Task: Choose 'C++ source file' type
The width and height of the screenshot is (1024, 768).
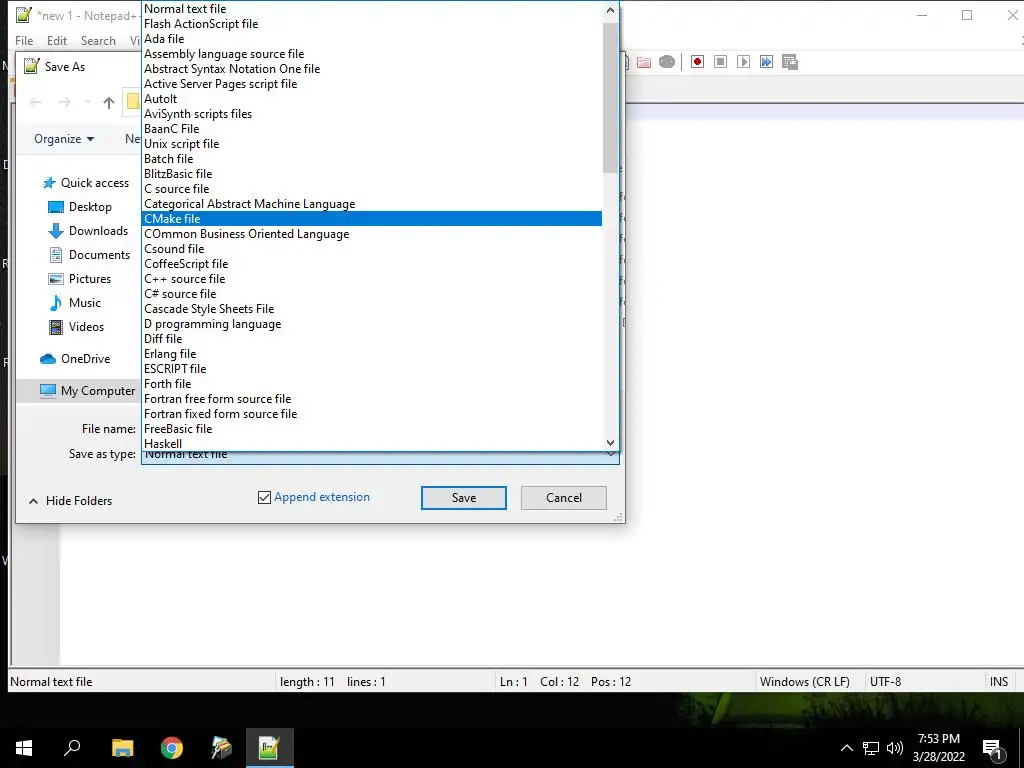Action: [372, 279]
